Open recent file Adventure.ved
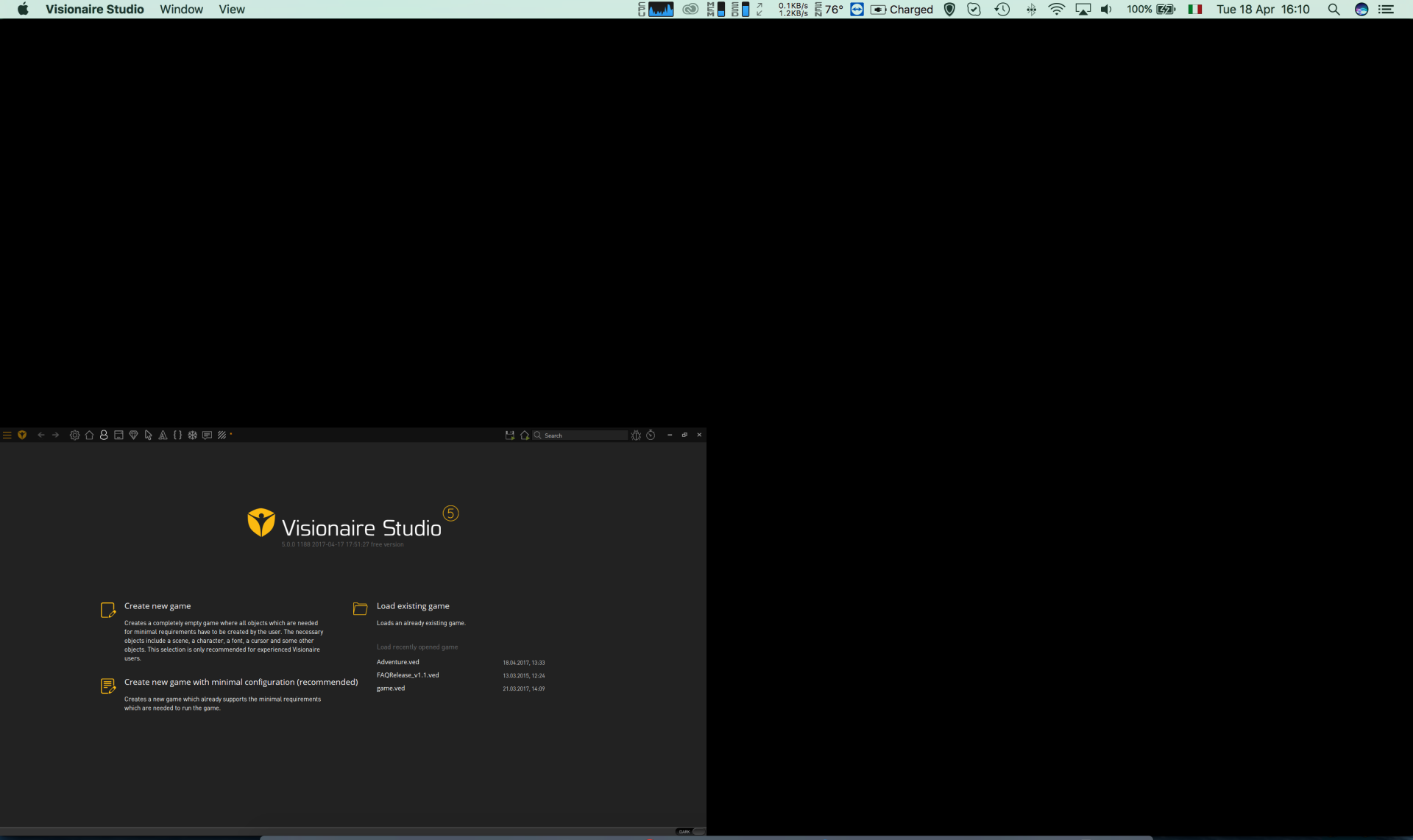The image size is (1413, 840). [x=398, y=662]
